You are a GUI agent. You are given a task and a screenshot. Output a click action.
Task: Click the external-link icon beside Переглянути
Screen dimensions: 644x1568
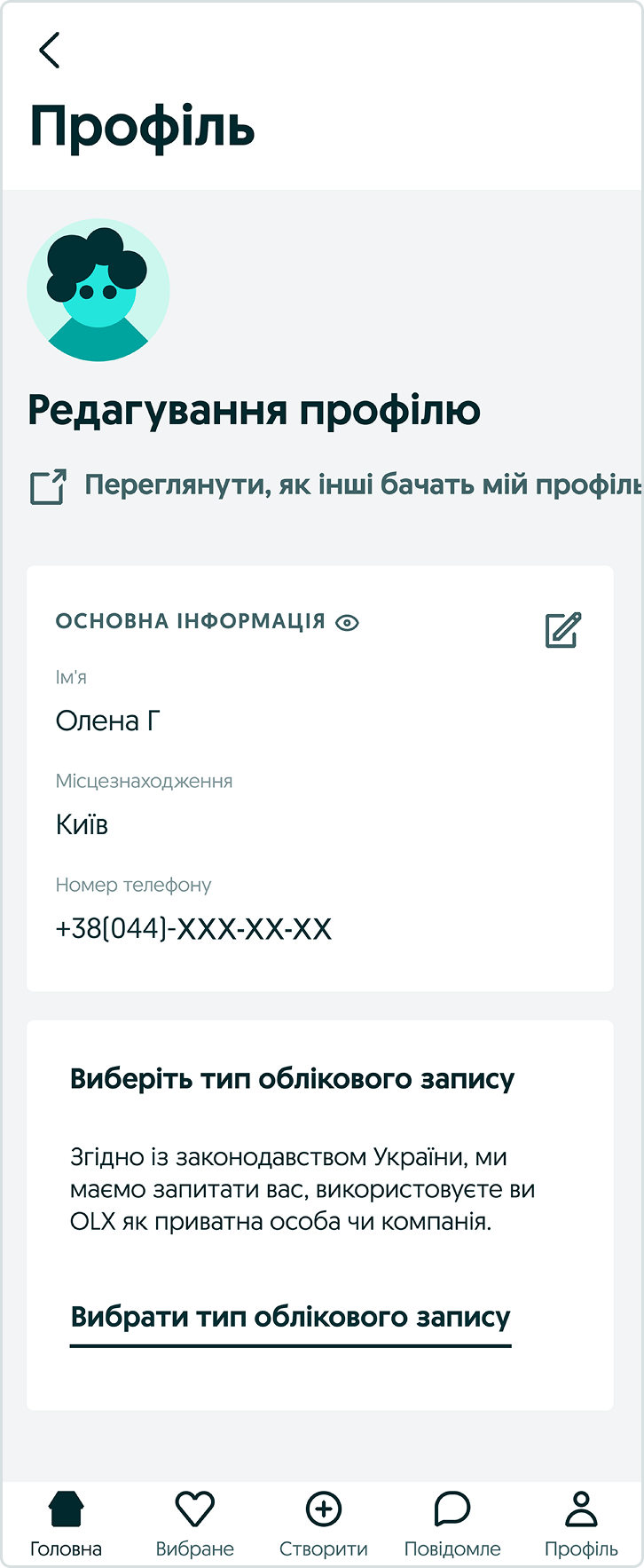(49, 487)
